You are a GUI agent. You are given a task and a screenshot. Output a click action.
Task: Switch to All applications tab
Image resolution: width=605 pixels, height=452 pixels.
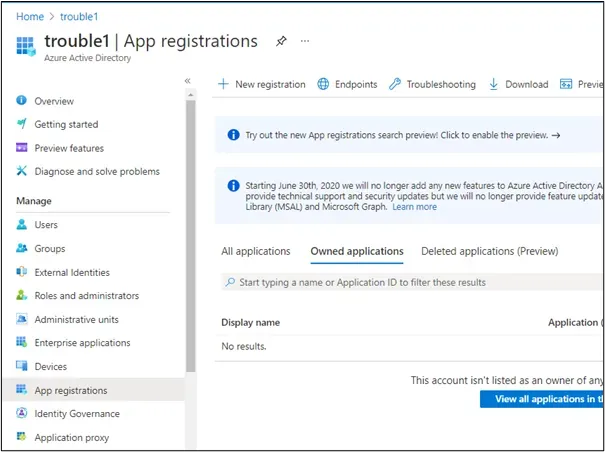[256, 251]
